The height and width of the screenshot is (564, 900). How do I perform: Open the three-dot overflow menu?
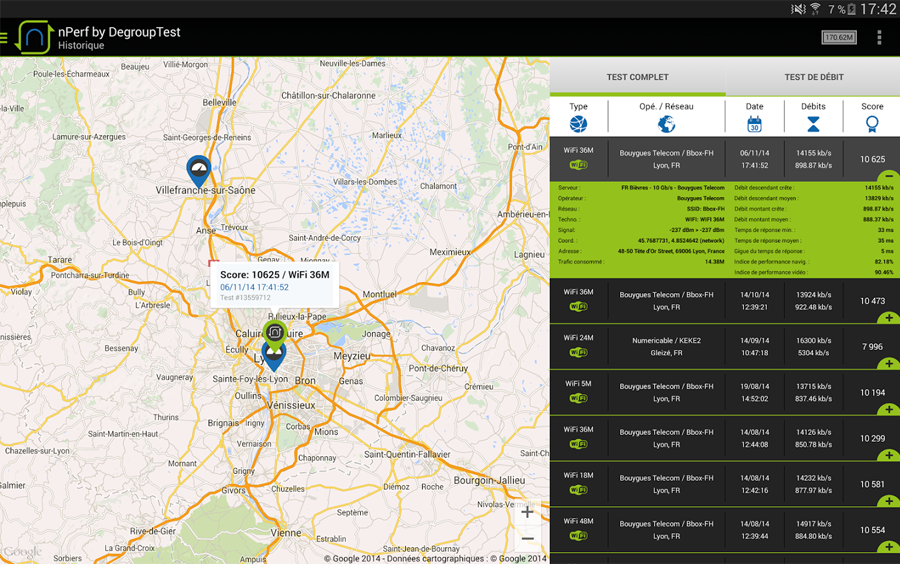[x=879, y=38]
